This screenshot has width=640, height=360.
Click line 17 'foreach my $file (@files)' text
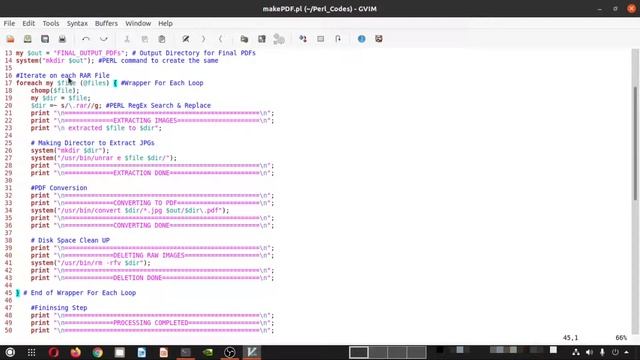coord(62,83)
